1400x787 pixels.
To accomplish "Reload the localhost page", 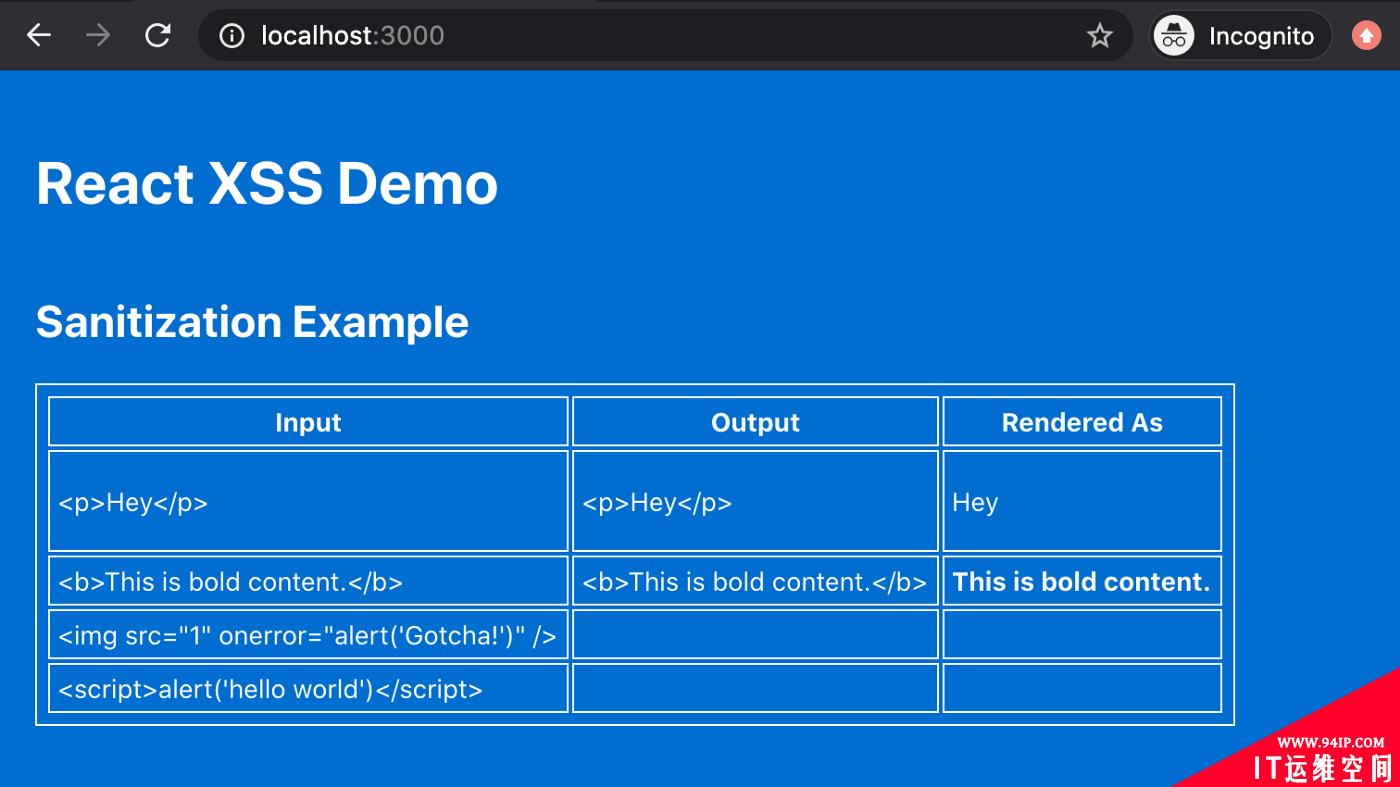I will (x=158, y=36).
